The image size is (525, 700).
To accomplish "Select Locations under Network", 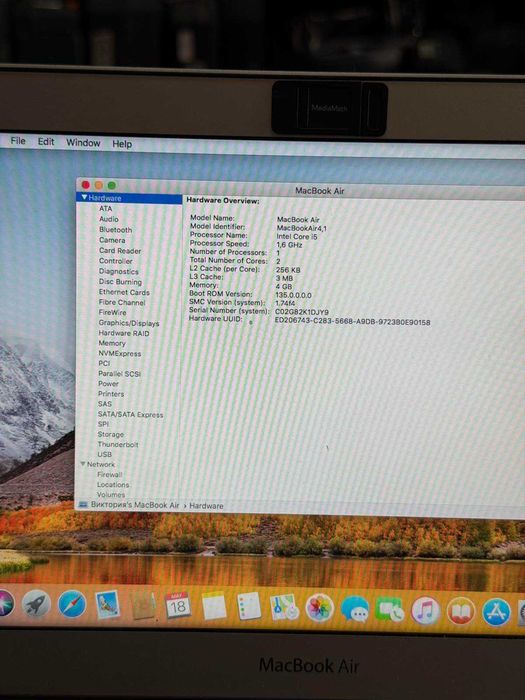I will pos(113,484).
